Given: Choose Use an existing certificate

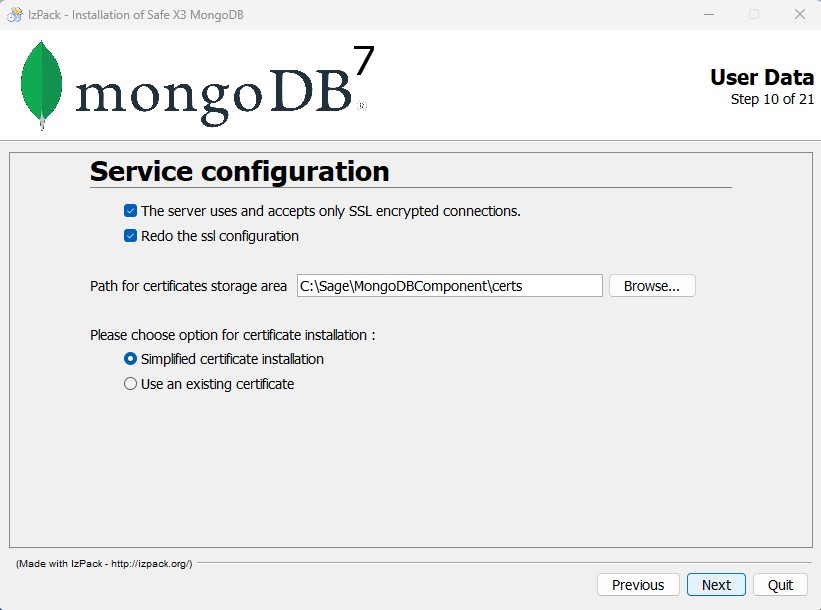Looking at the screenshot, I should pos(130,383).
